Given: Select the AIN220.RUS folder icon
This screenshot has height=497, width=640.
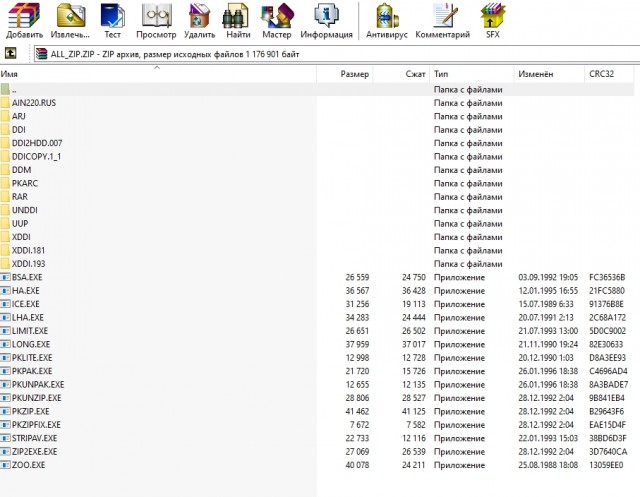Looking at the screenshot, I should pos(5,103).
